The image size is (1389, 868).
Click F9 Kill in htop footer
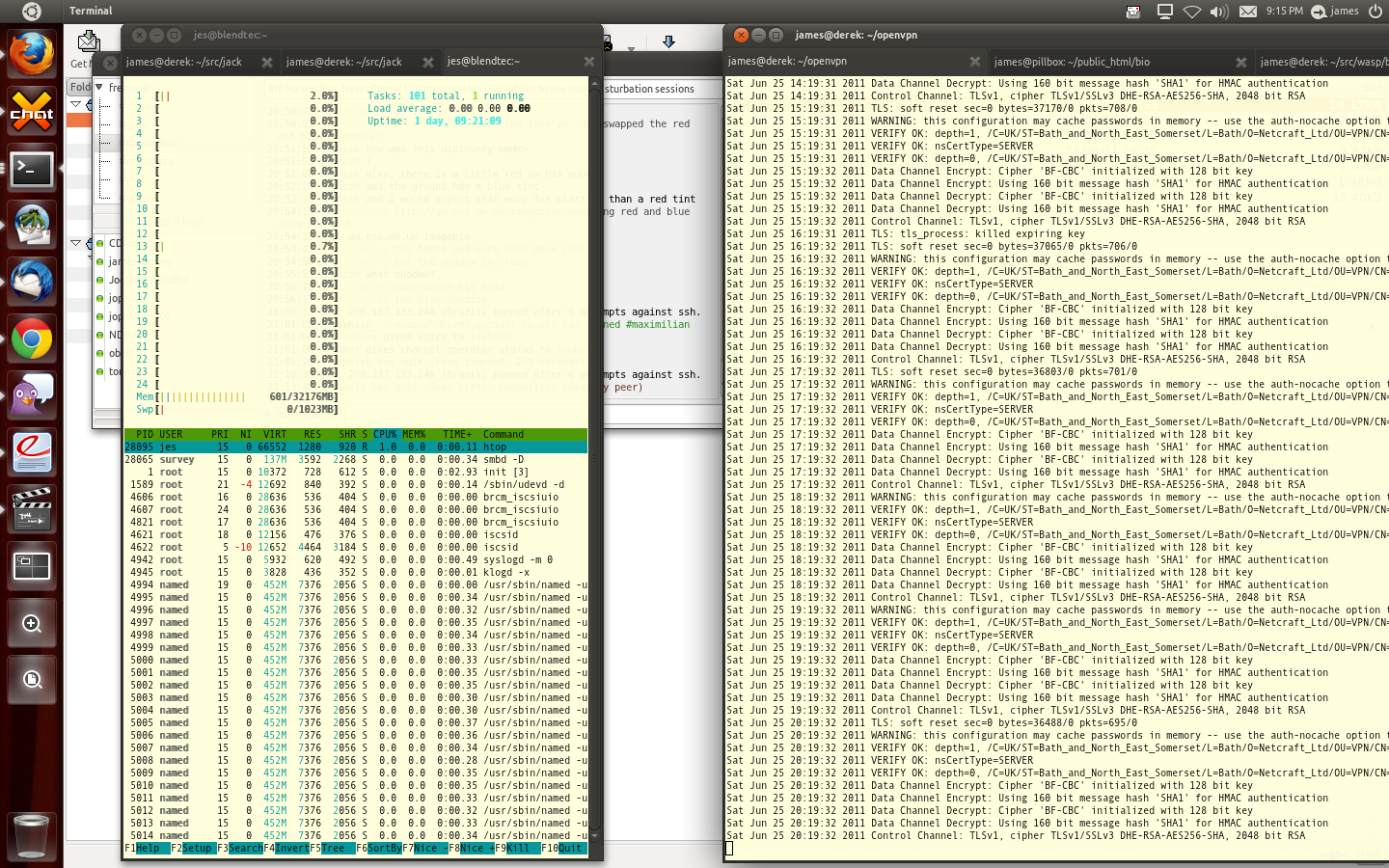pyautogui.click(x=519, y=849)
